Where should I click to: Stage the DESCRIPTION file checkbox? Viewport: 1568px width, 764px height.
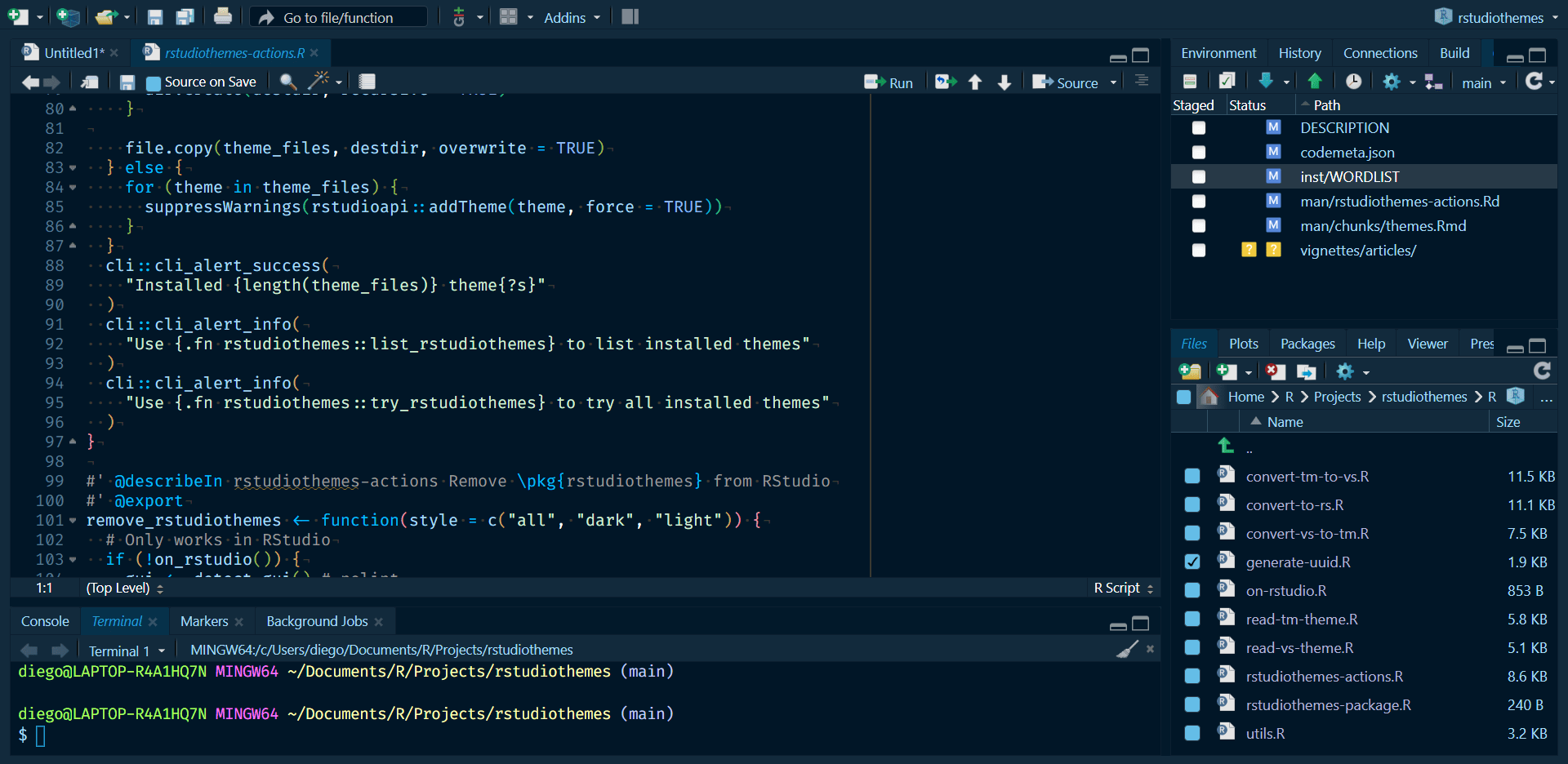[x=1198, y=127]
